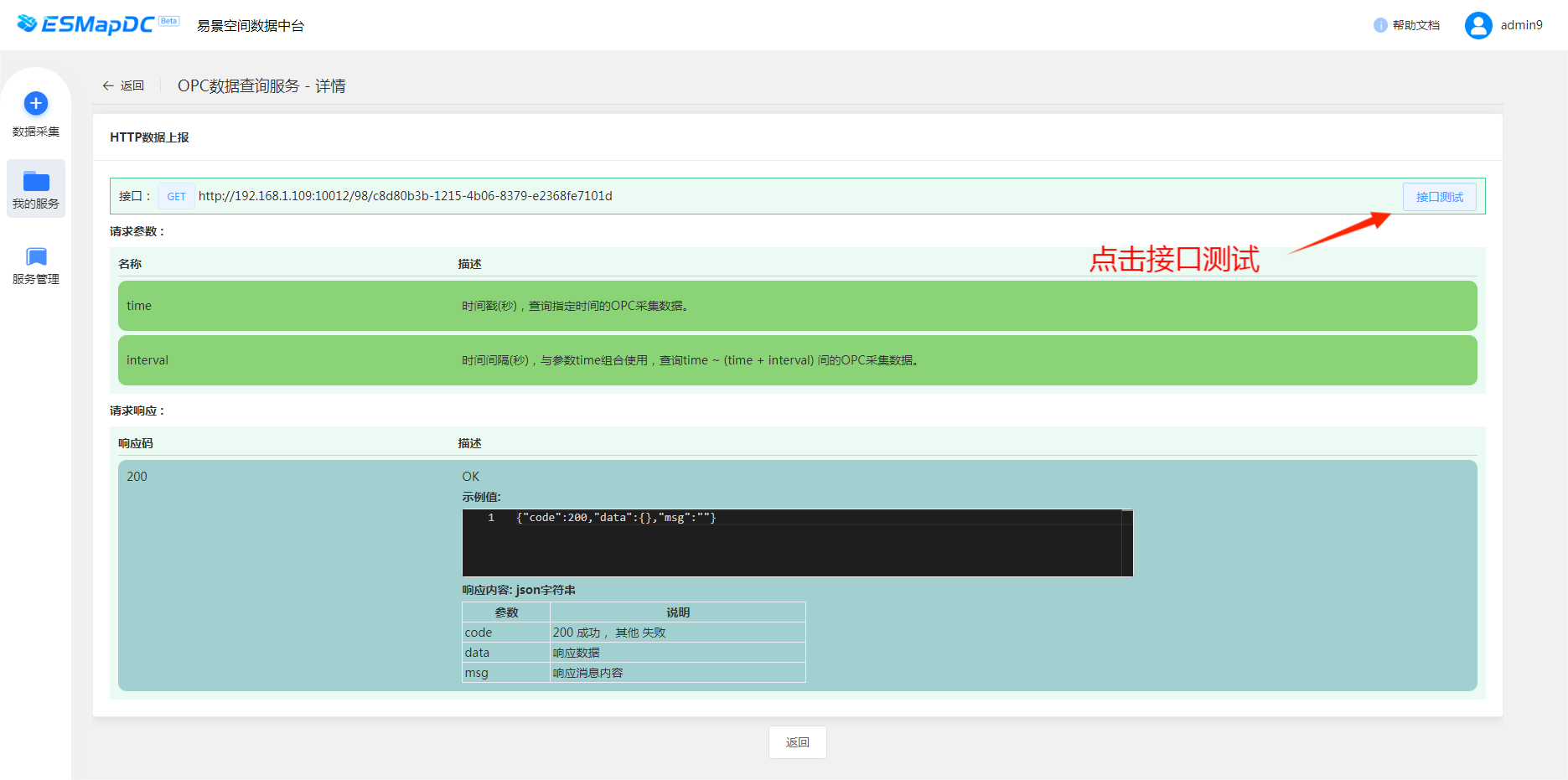The image size is (1568, 780).
Task: Click the 'OPC数据查询服务 - 详情' heading
Action: click(x=261, y=86)
